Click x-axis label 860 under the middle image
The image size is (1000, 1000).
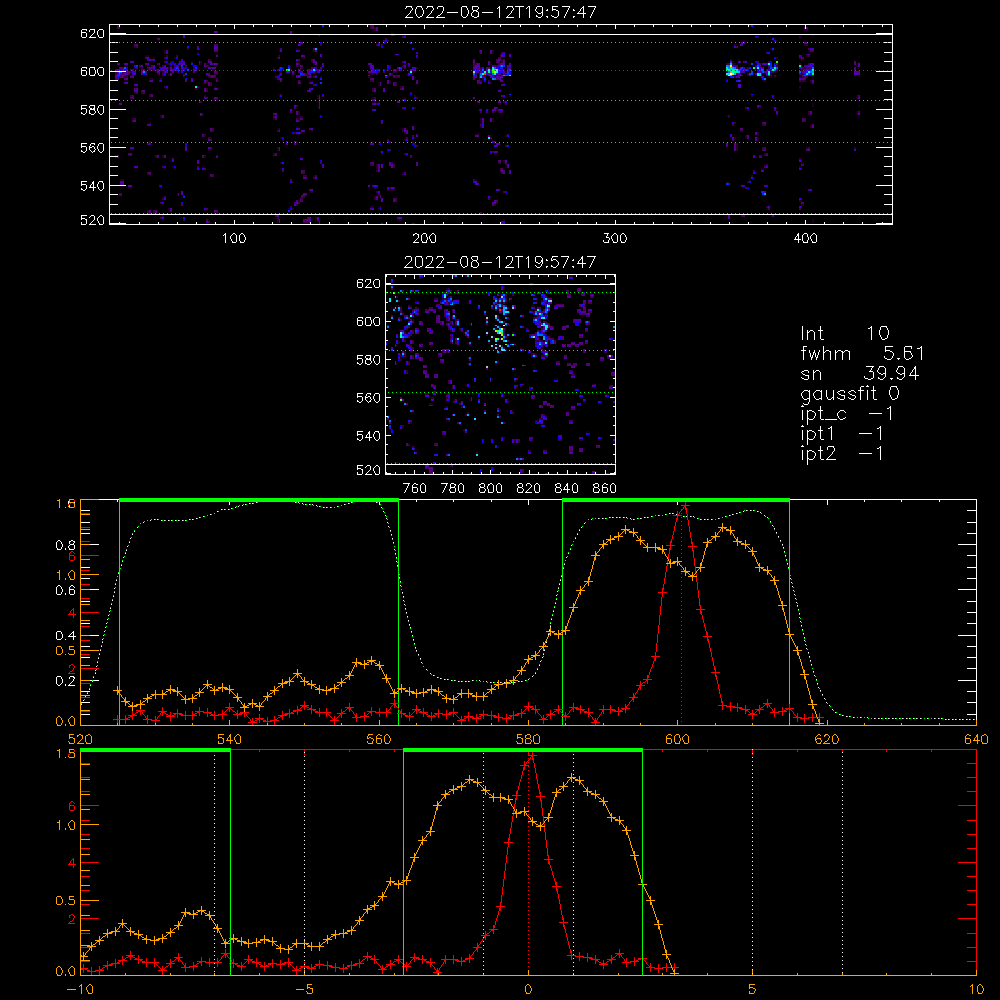[x=605, y=489]
